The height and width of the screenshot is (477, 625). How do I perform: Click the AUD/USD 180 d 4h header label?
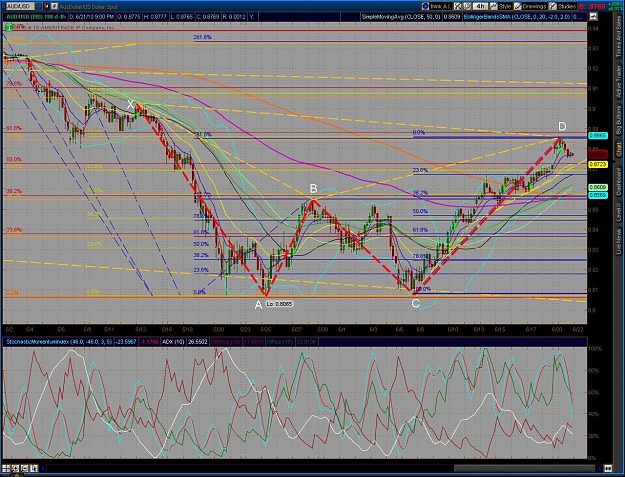35,17
